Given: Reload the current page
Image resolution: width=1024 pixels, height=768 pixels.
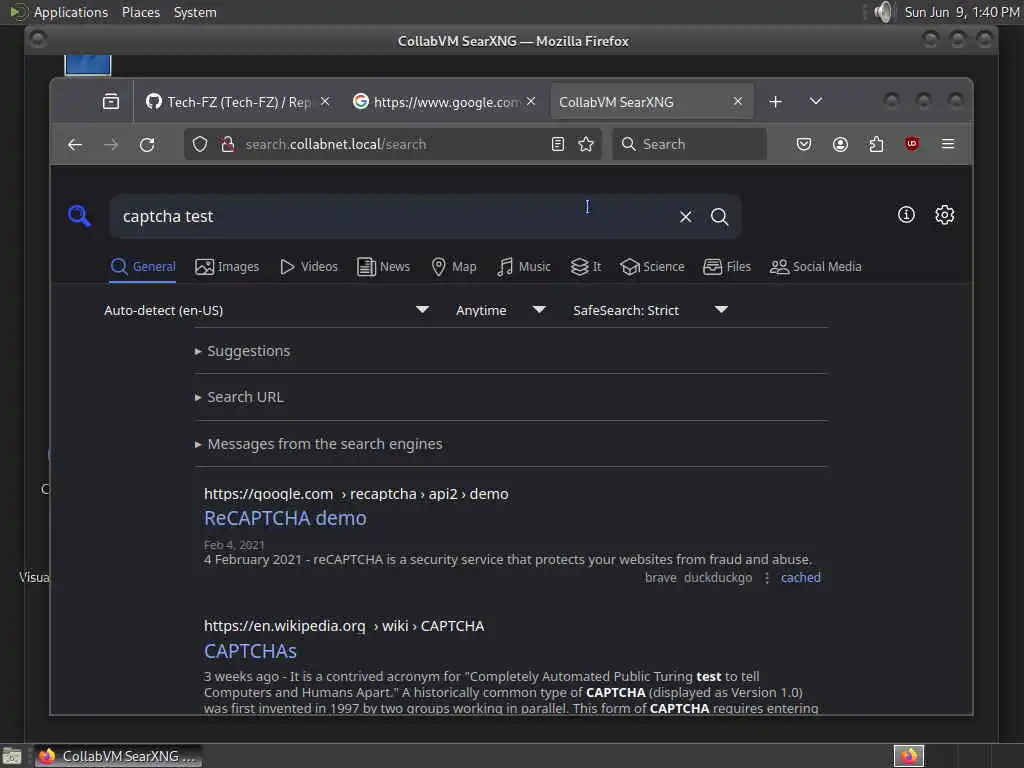Looking at the screenshot, I should pyautogui.click(x=147, y=144).
